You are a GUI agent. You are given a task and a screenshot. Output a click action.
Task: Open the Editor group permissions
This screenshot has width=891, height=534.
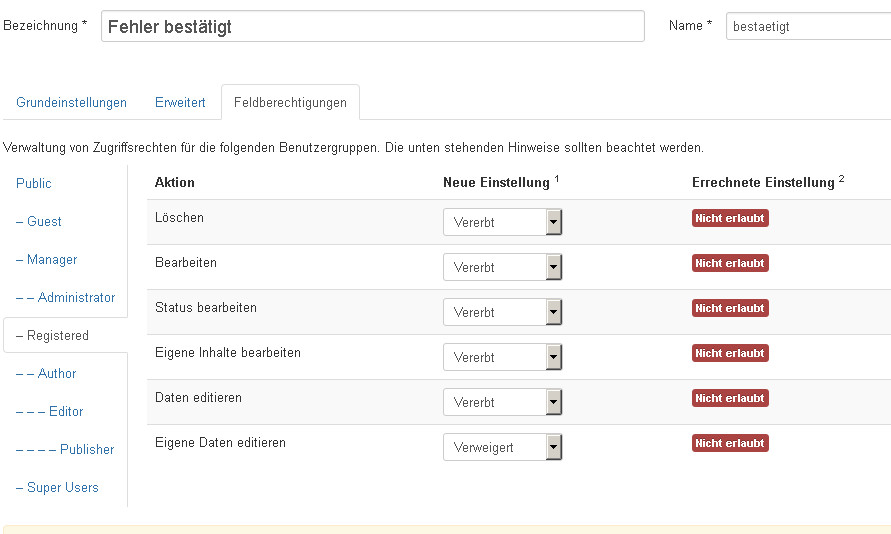point(50,412)
